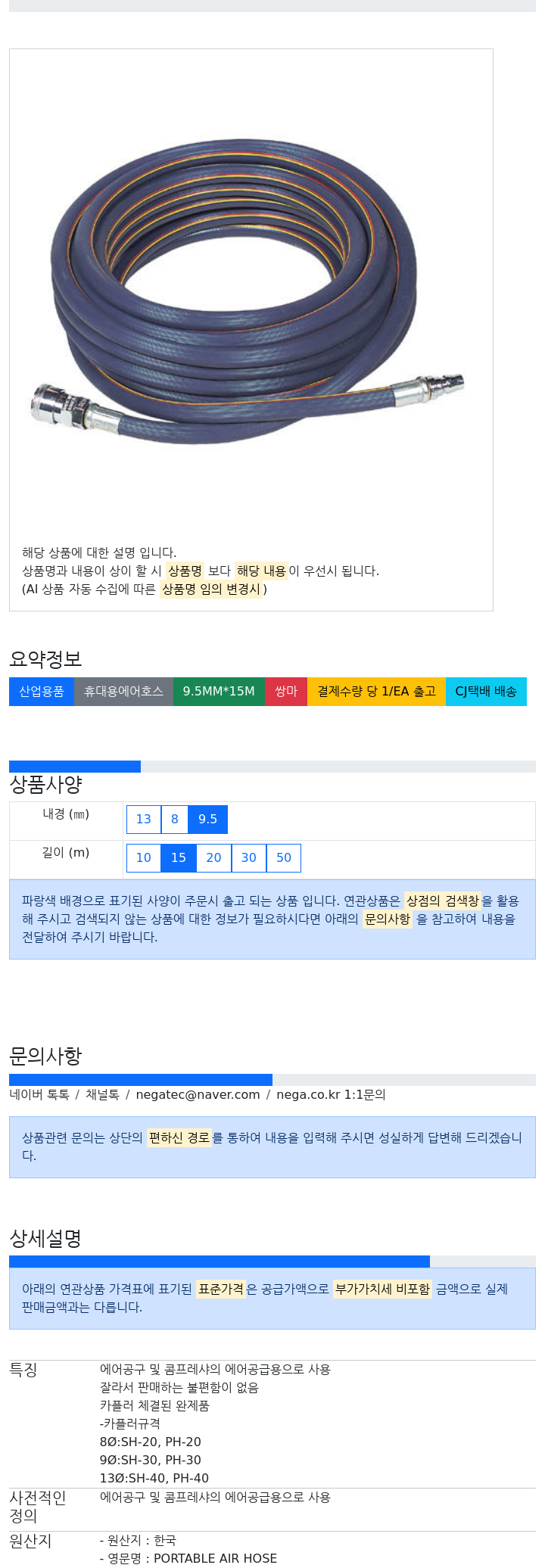Select inner diameter option 13
545x1568 pixels.
point(144,819)
